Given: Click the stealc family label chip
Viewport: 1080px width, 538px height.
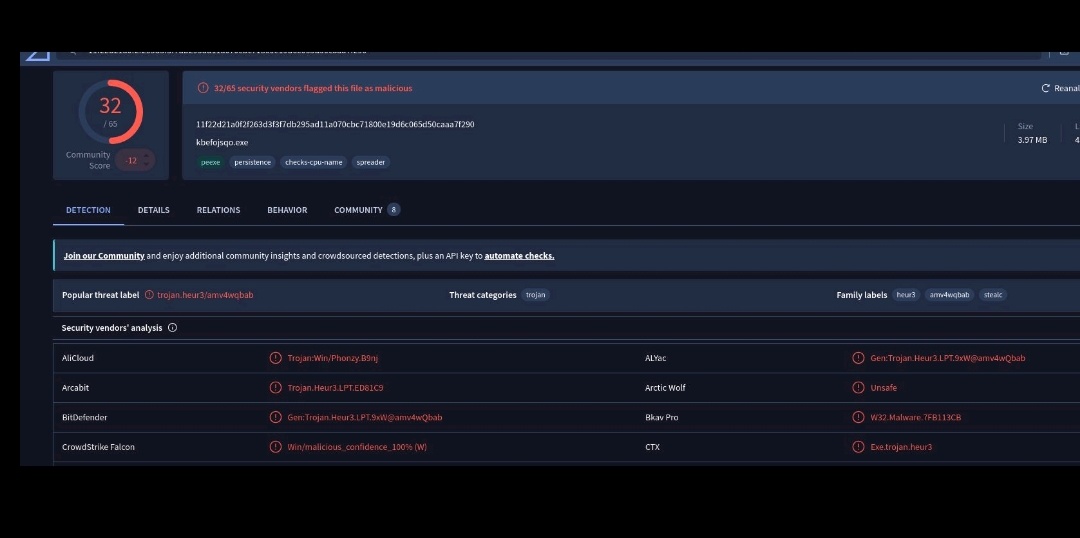Looking at the screenshot, I should point(993,295).
